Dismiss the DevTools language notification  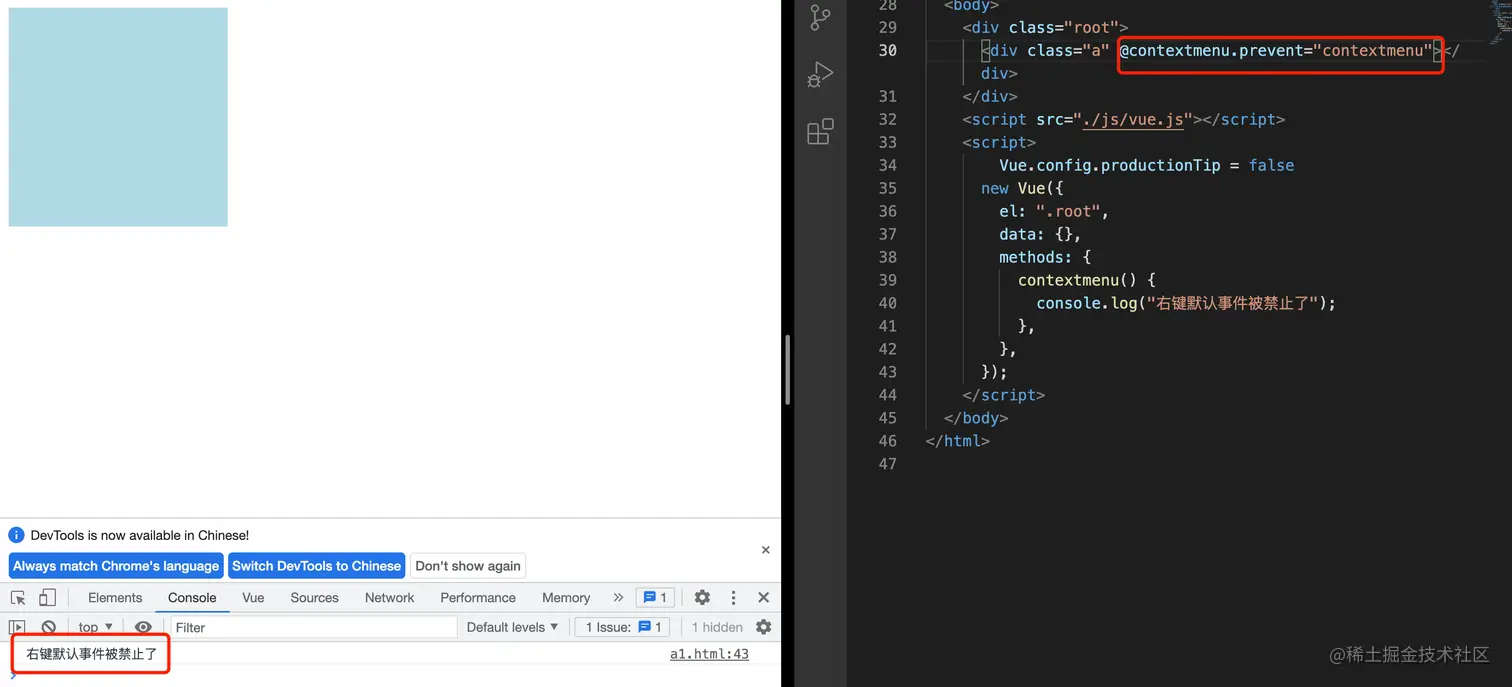coord(765,550)
